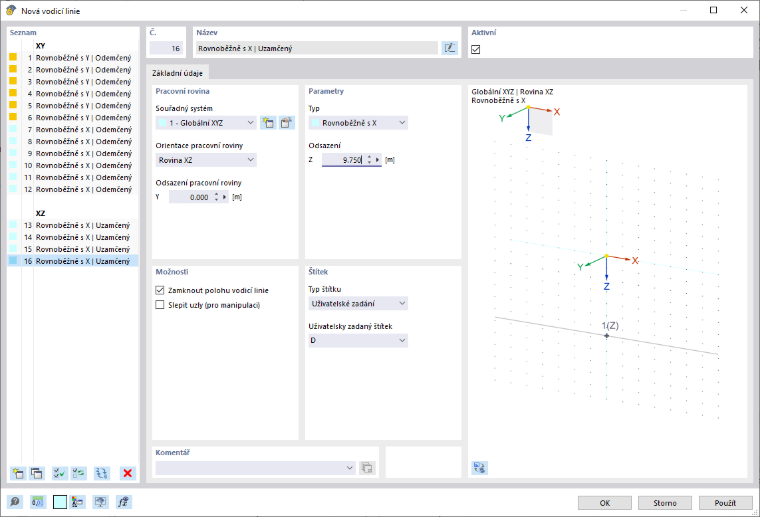Click the OK button
This screenshot has width=760, height=517.
tap(604, 503)
